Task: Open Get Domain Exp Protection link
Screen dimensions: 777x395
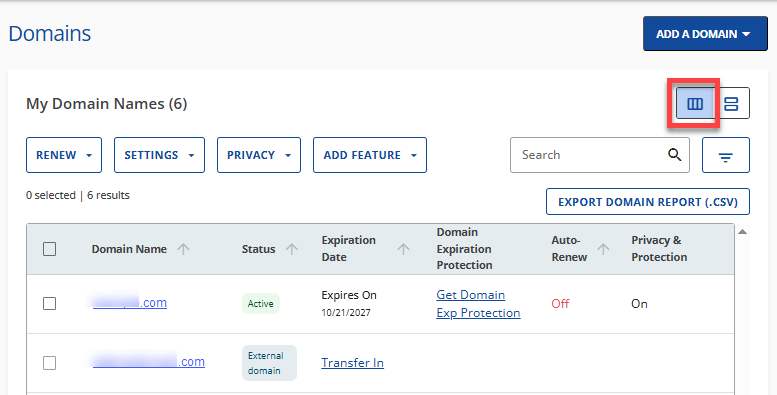Action: click(x=478, y=304)
